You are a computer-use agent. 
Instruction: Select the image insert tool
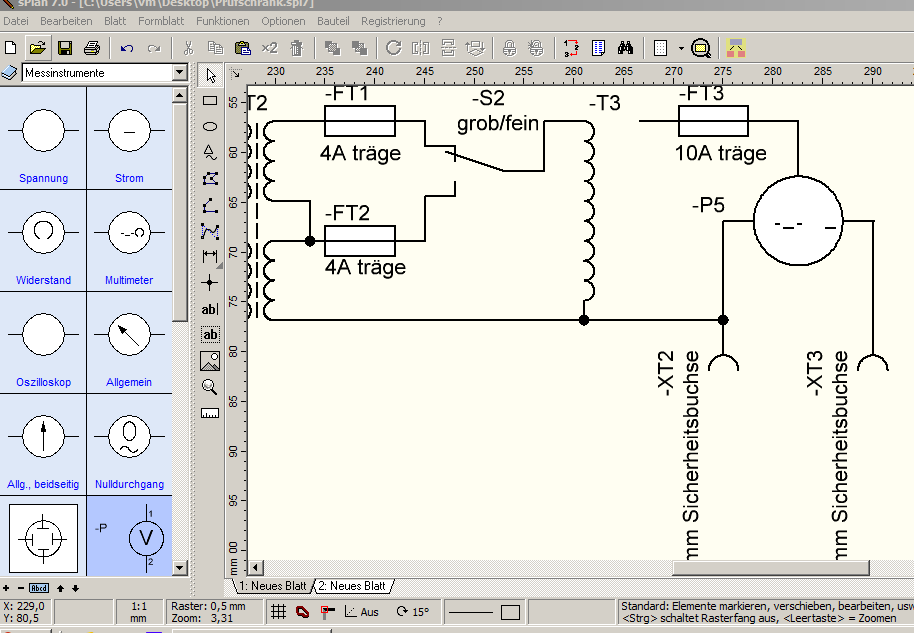pos(210,361)
